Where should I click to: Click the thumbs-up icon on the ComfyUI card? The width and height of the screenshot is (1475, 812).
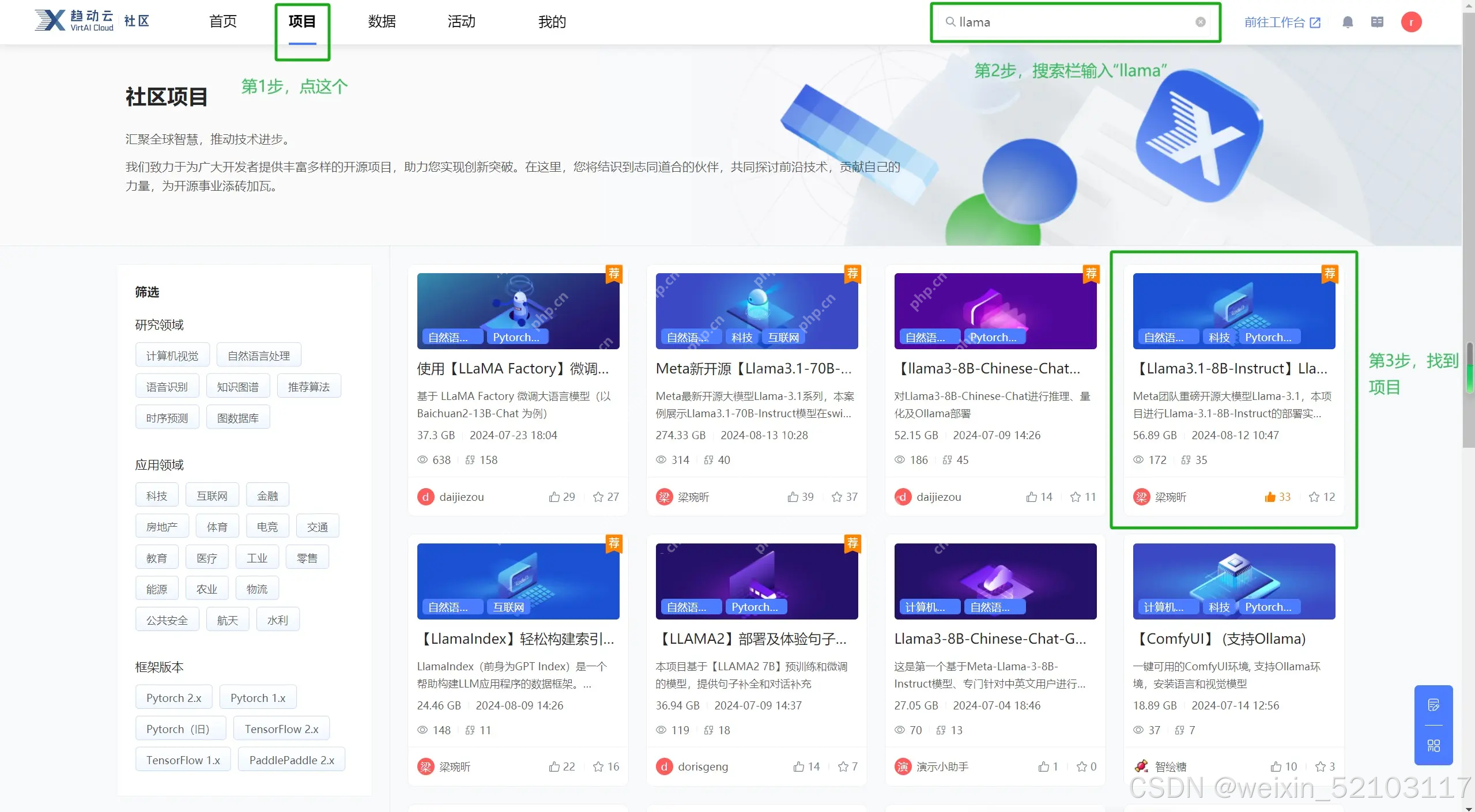coord(1278,766)
